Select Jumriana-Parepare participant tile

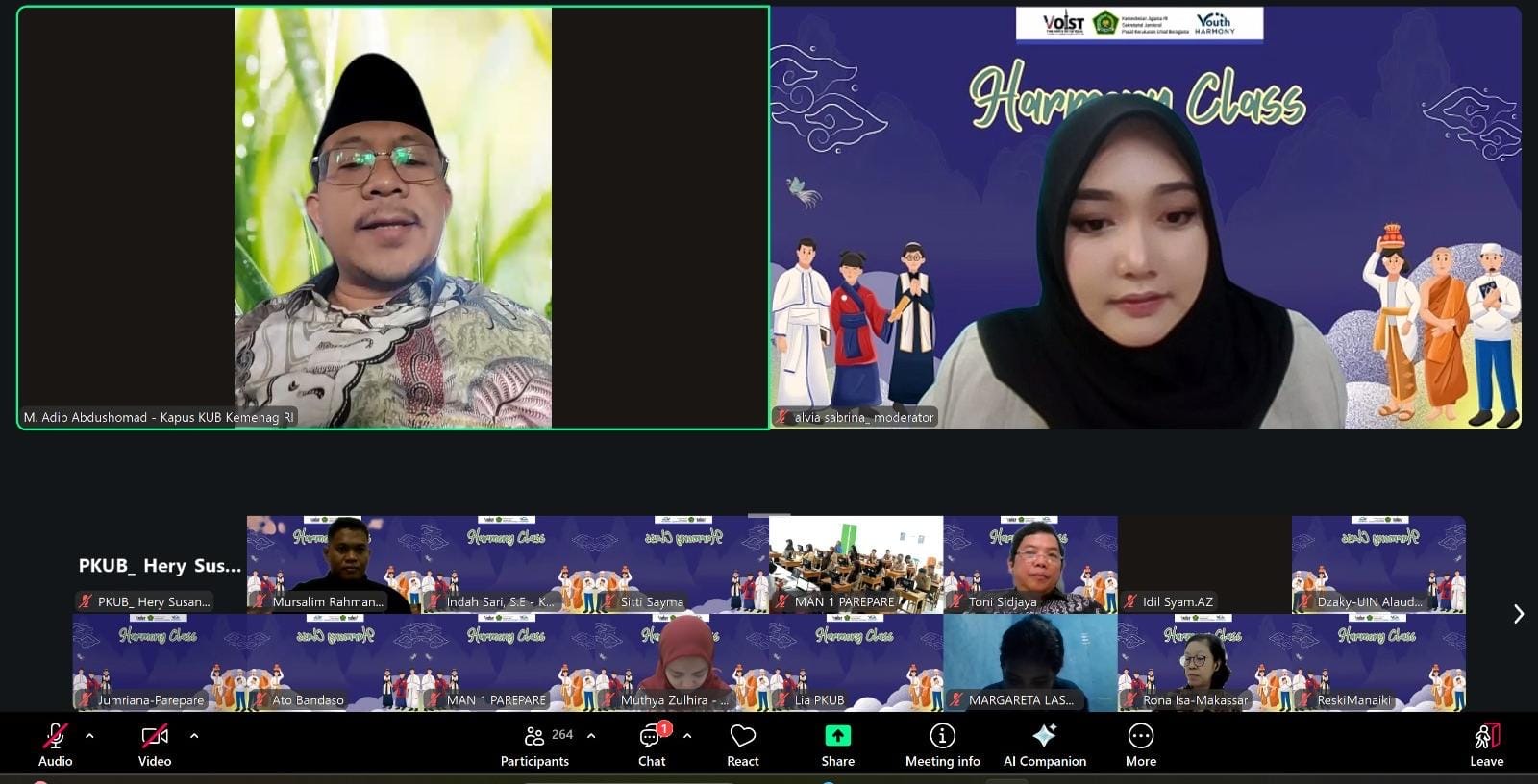point(160,663)
